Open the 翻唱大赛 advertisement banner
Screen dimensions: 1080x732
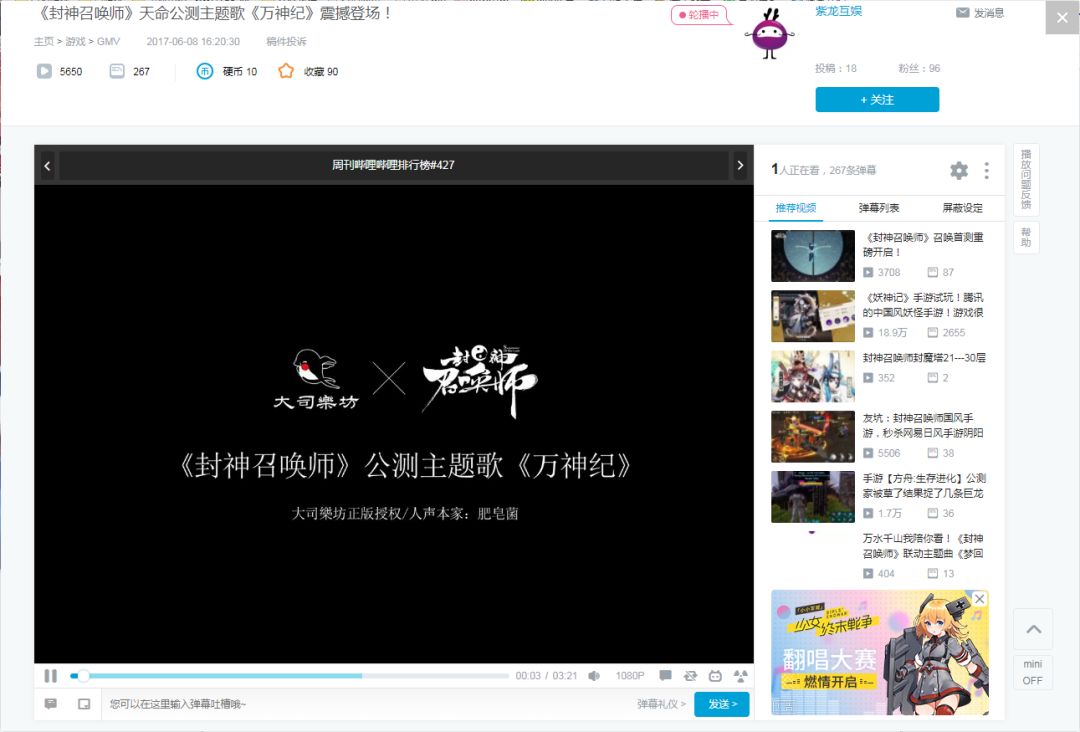coord(880,653)
